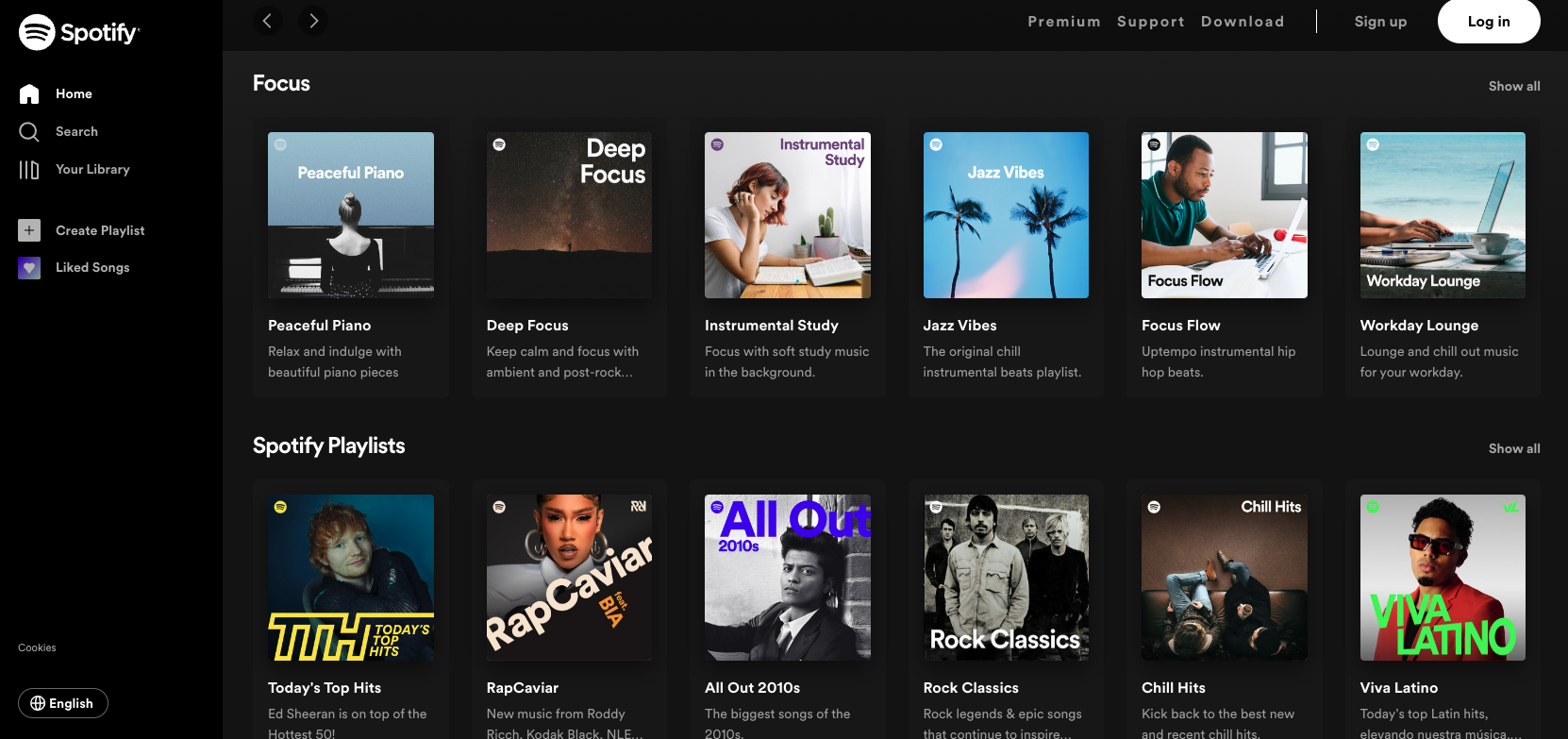Screen dimensions: 1568x739
Task: Open the Jazz Vibes cover image
Action: coord(1006,215)
